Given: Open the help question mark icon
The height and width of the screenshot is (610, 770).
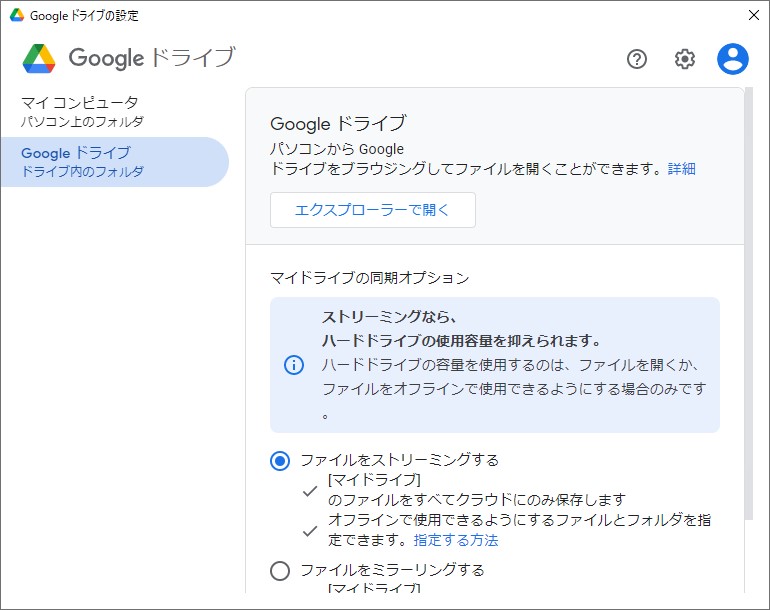Looking at the screenshot, I should (636, 59).
